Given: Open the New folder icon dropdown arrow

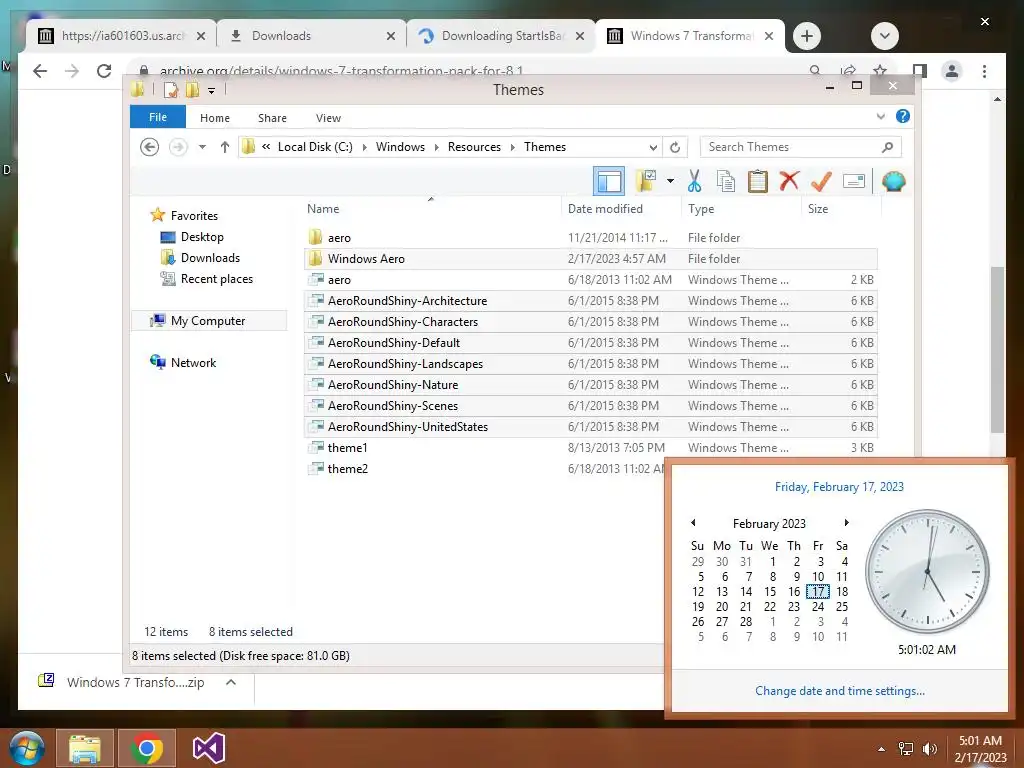Looking at the screenshot, I should (670, 181).
